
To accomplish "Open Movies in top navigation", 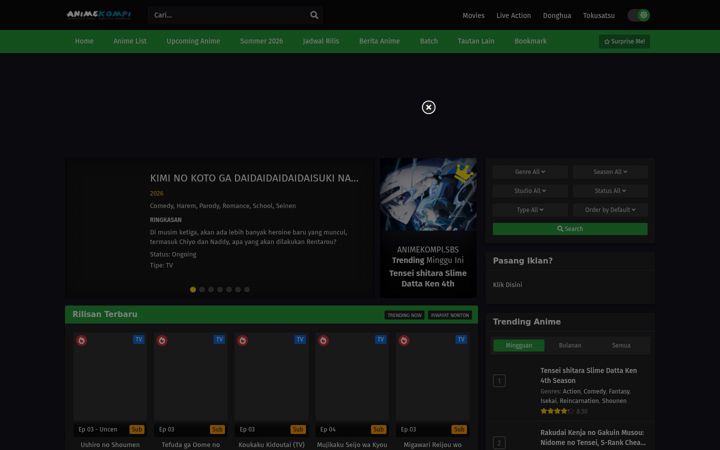I will [x=473, y=15].
